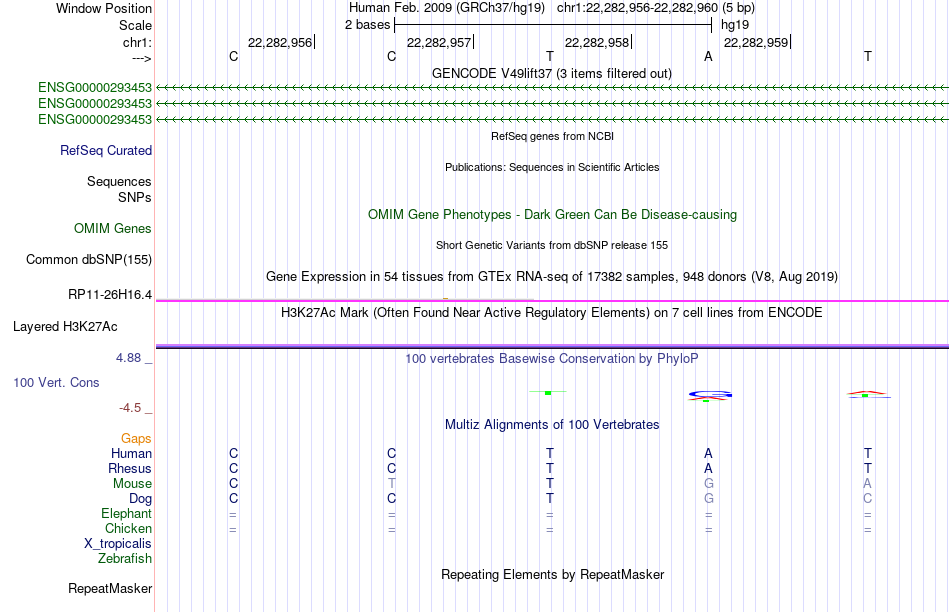Select the Elephant alignment row label
The width and height of the screenshot is (950, 612).
[x=127, y=514]
